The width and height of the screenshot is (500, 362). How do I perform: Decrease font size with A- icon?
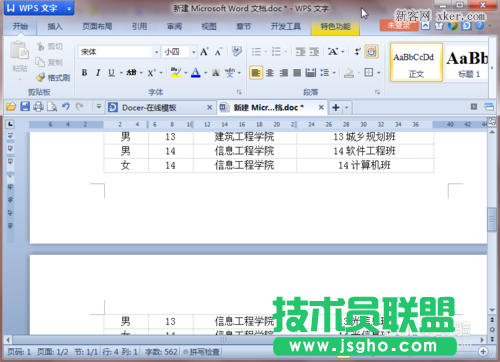pos(218,52)
